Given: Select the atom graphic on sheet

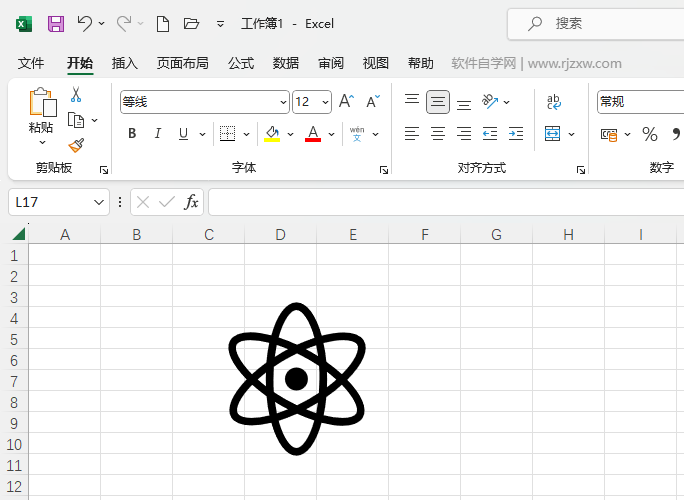Looking at the screenshot, I should click(x=297, y=379).
